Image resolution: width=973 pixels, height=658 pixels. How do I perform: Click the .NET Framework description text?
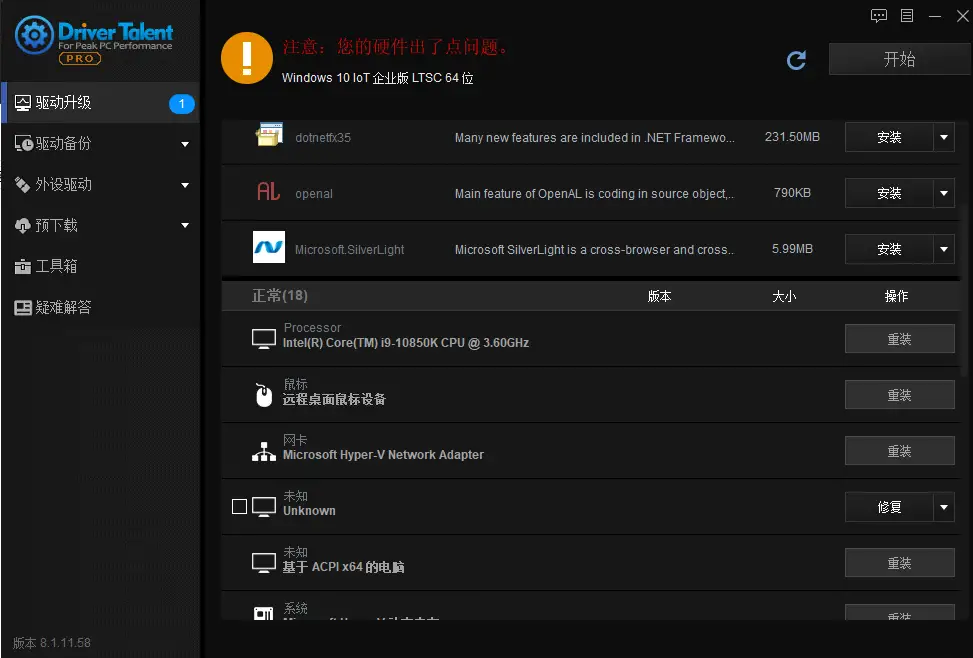click(594, 138)
